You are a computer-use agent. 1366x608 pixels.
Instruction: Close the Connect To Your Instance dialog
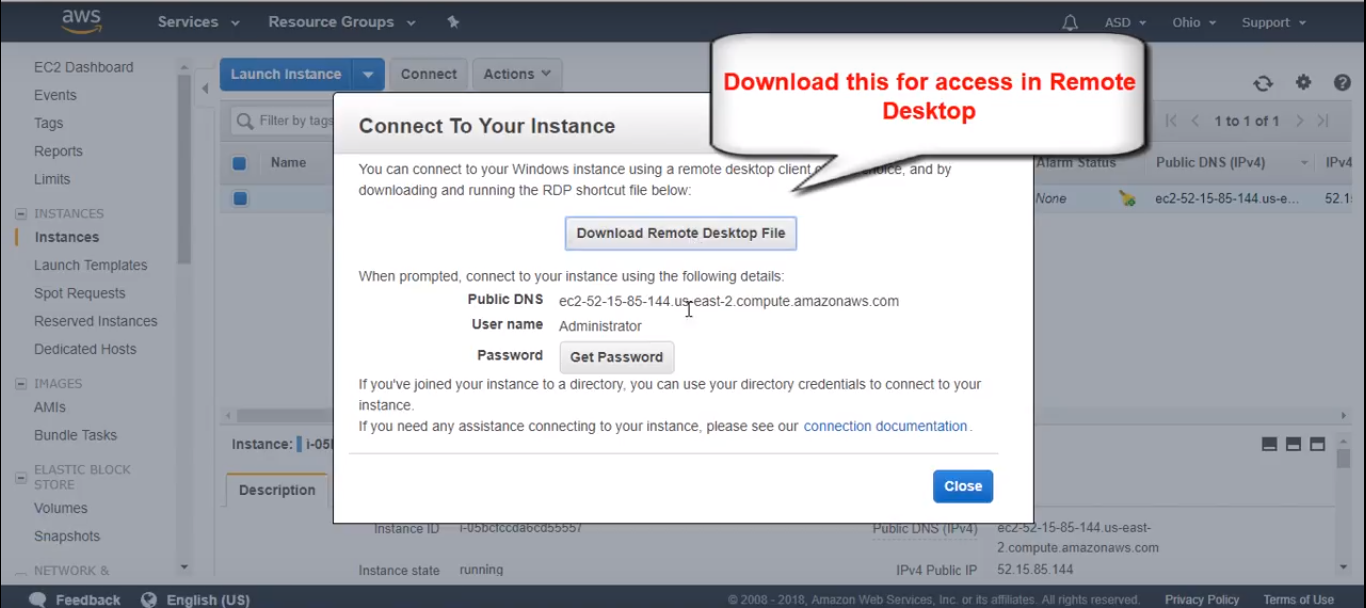[x=963, y=486]
